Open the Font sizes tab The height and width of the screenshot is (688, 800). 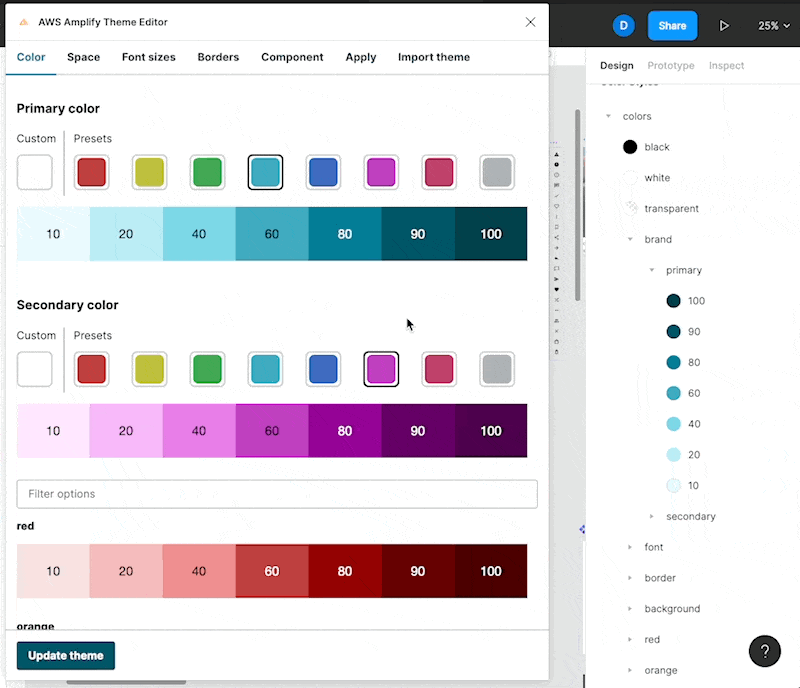(x=148, y=57)
